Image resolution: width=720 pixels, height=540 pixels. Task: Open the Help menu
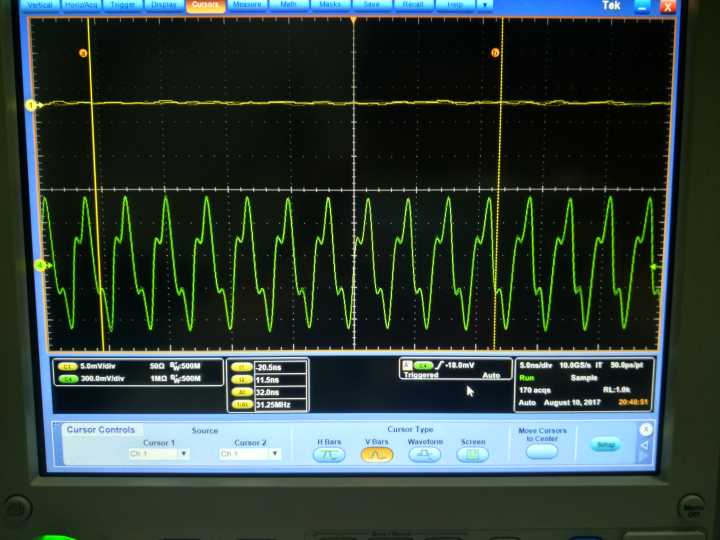(x=454, y=5)
